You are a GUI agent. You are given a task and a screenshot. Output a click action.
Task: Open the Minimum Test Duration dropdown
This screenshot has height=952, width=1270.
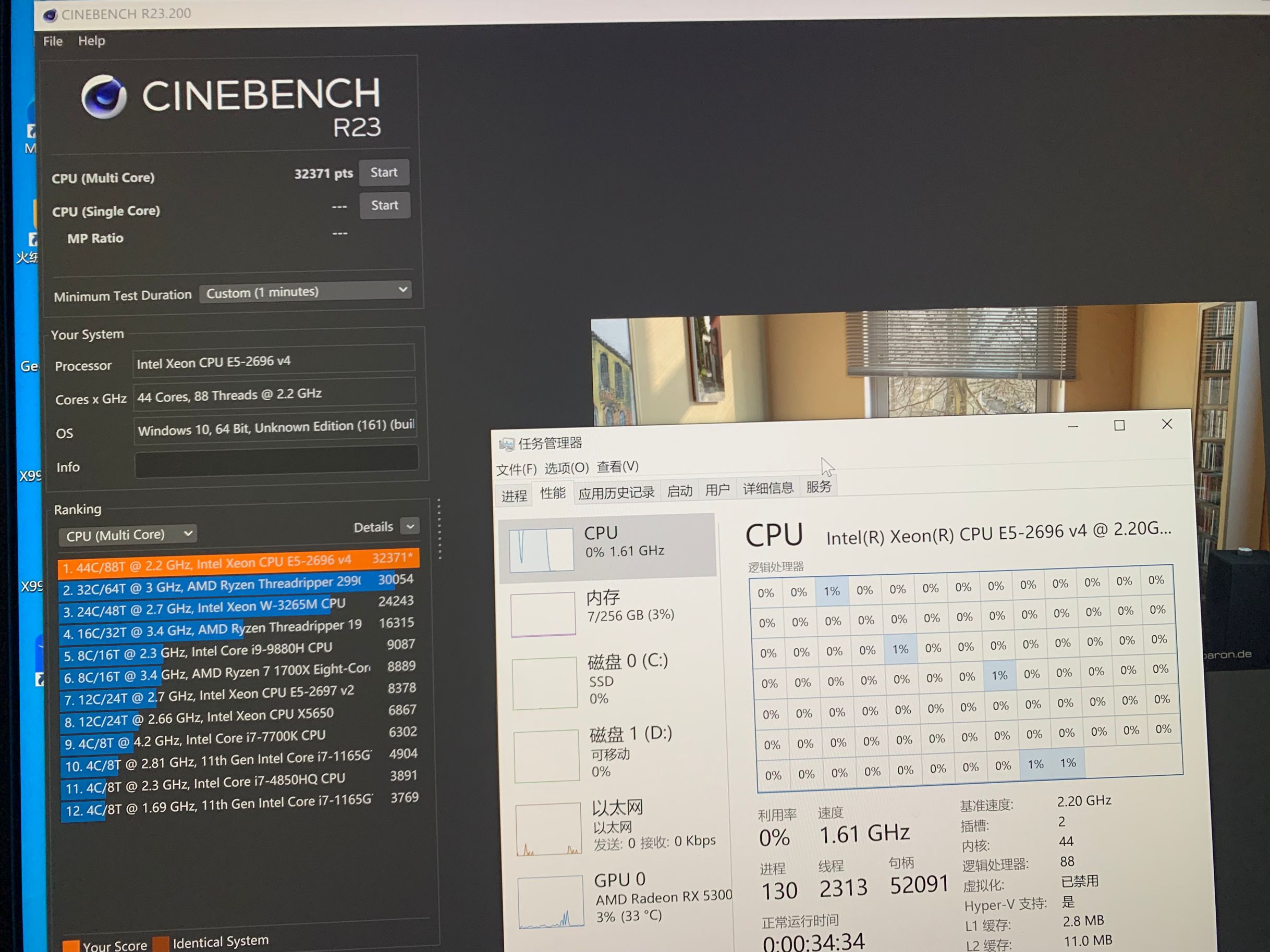pos(306,291)
